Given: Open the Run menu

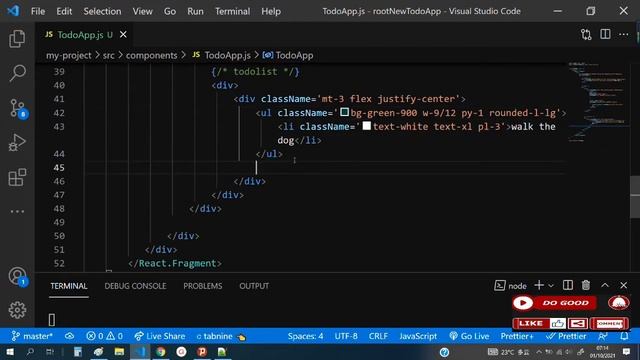Looking at the screenshot, I should pos(195,11).
